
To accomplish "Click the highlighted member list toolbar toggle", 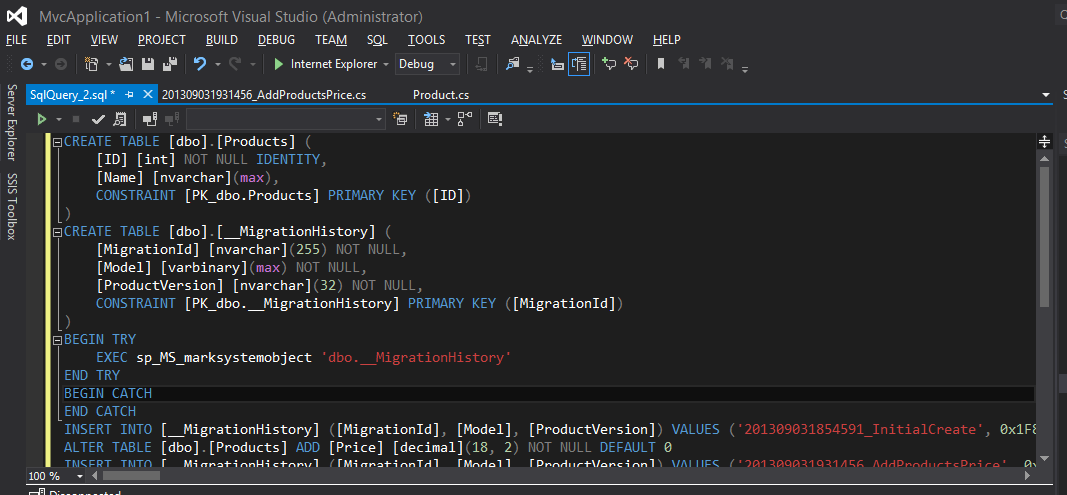I will [x=579, y=64].
